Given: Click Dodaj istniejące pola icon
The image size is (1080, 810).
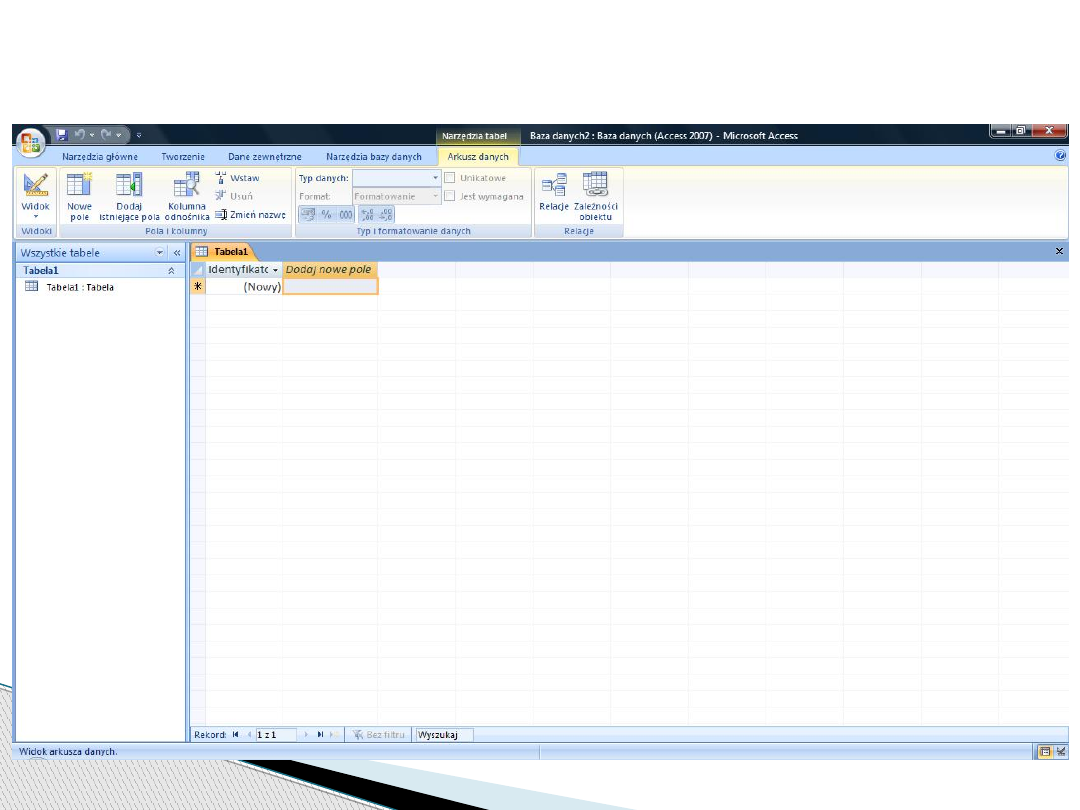Looking at the screenshot, I should pyautogui.click(x=129, y=186).
